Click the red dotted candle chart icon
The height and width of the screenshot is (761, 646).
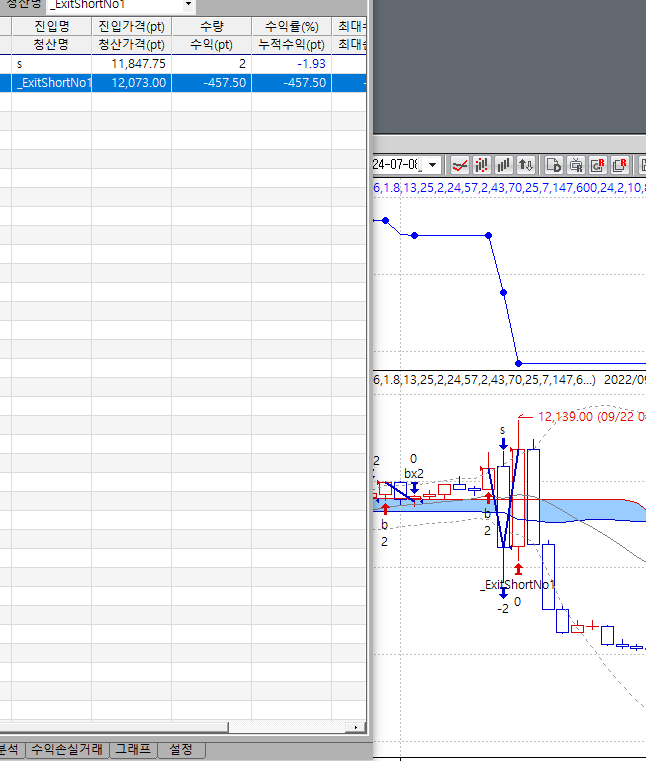tap(482, 164)
